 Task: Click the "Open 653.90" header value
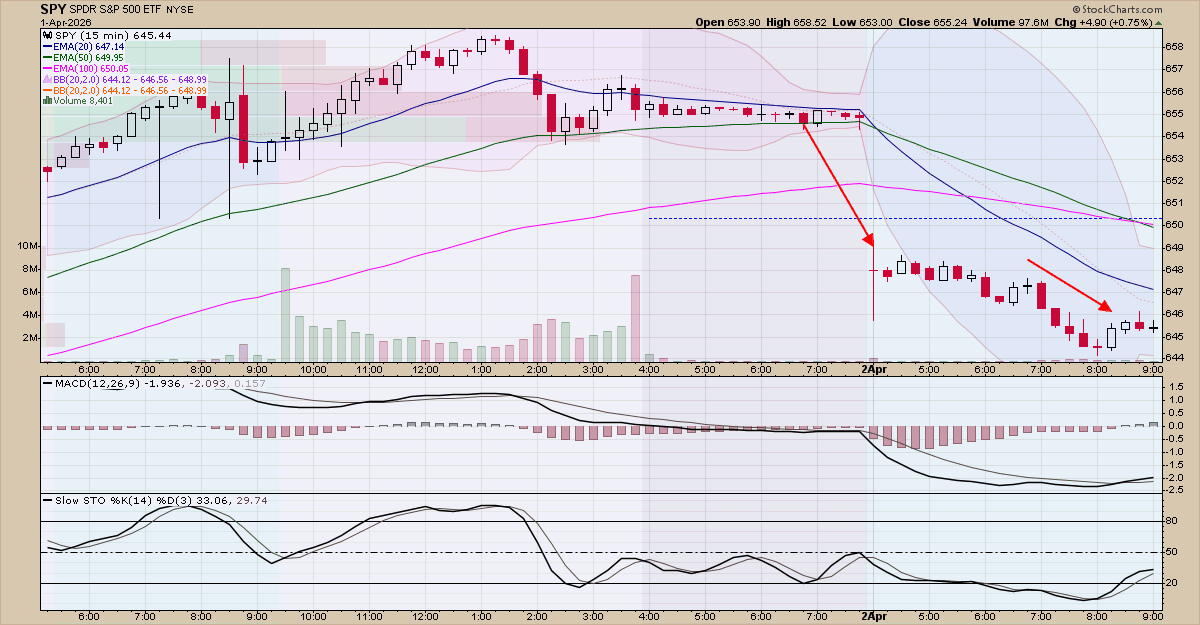726,22
